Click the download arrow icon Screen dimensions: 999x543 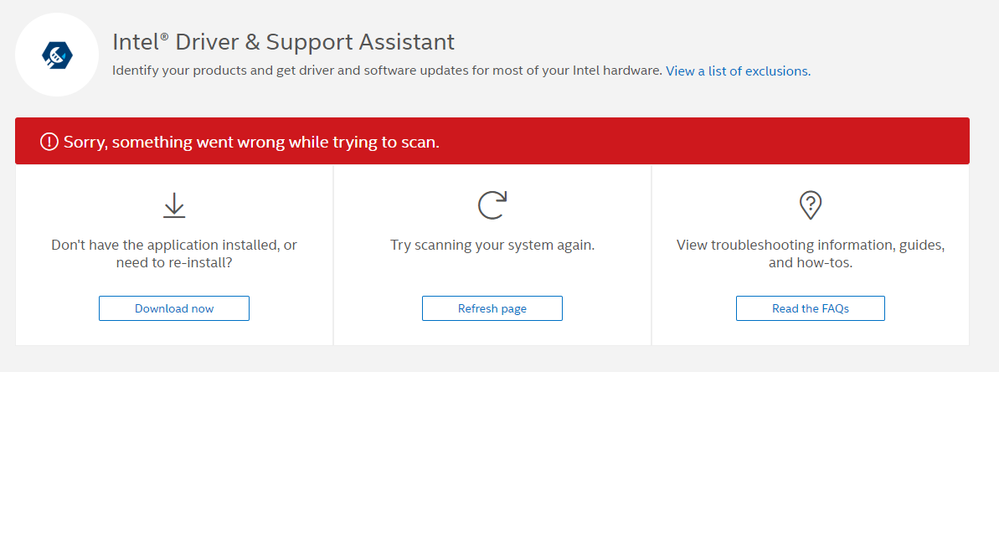tap(174, 205)
